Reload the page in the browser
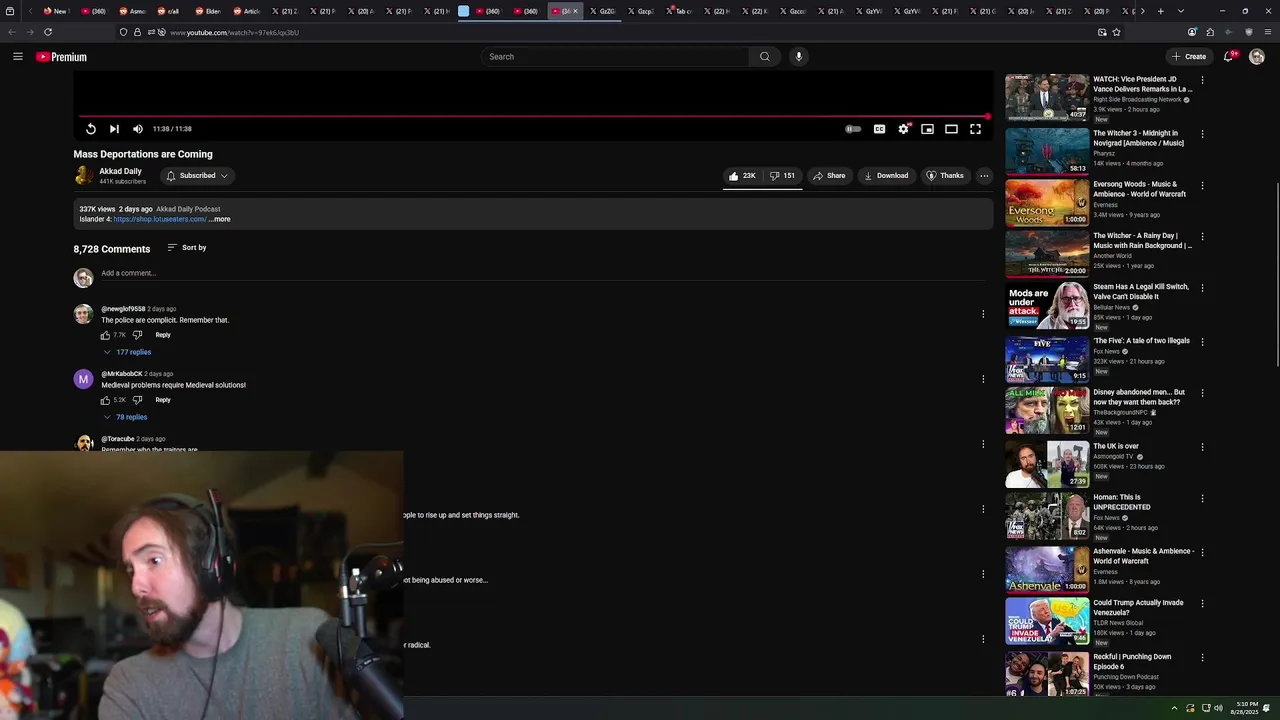1280x720 pixels. pyautogui.click(x=48, y=32)
